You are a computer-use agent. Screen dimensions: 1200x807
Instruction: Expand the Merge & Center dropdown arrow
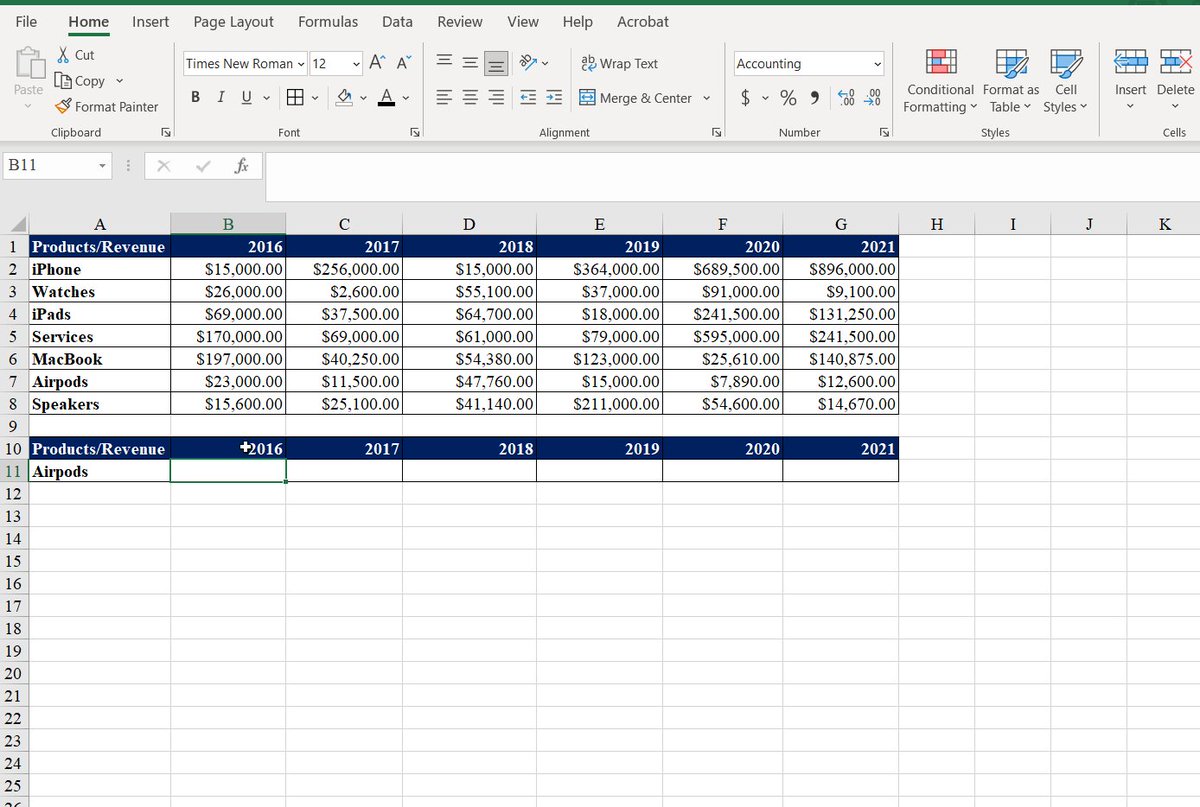pos(707,98)
